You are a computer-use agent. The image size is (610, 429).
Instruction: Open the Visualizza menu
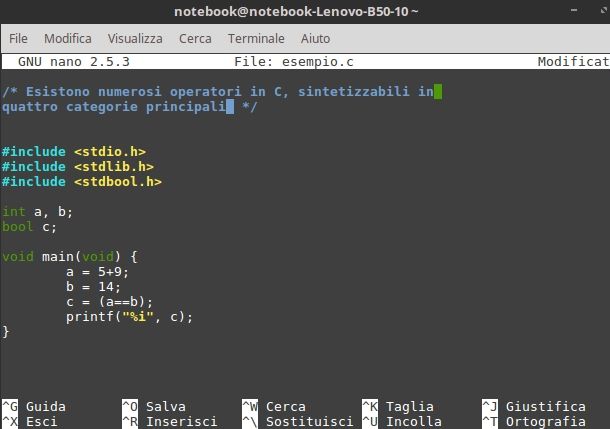coord(135,39)
